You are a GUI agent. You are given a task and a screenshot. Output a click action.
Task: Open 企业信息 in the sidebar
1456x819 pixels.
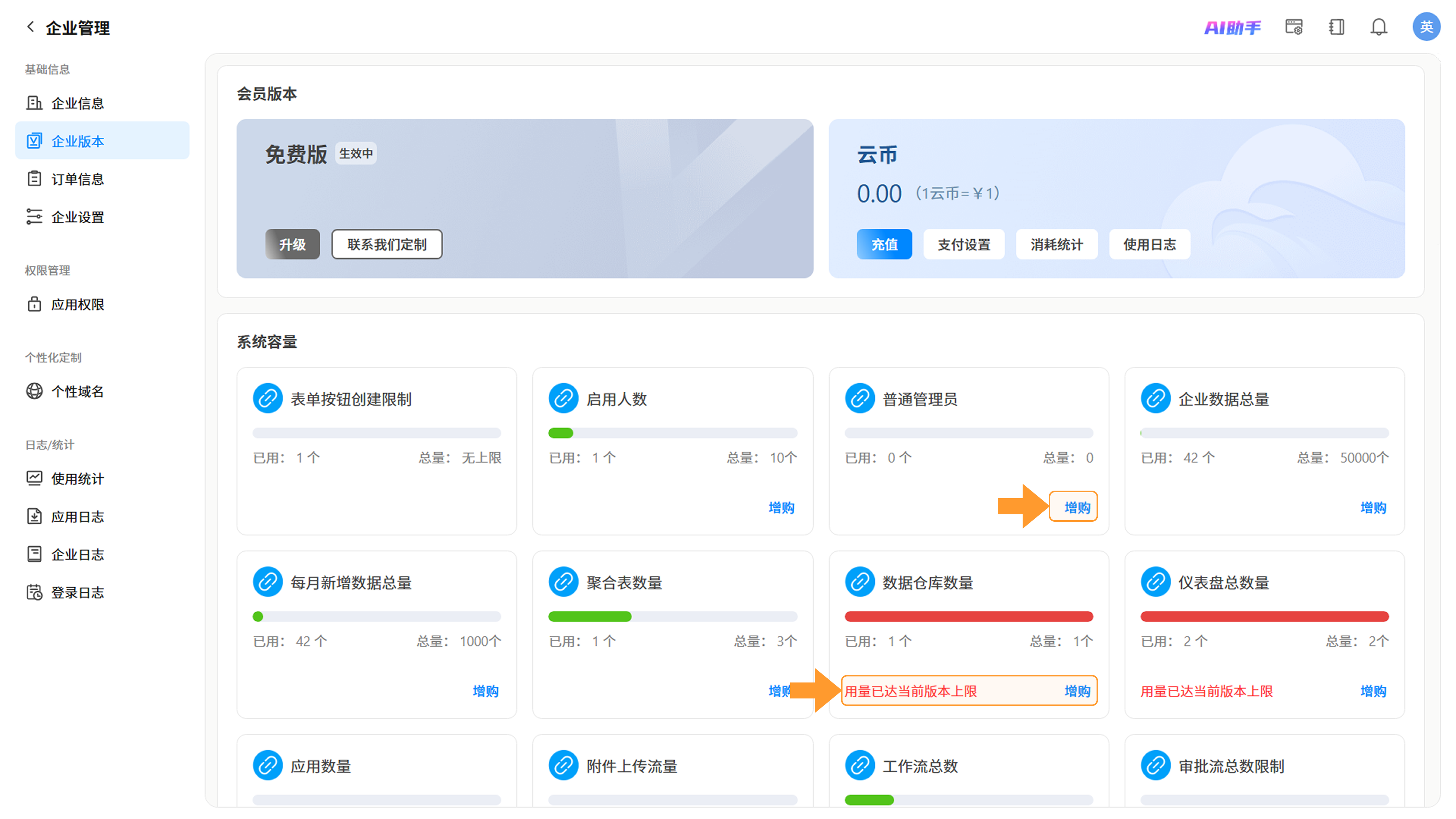point(102,103)
